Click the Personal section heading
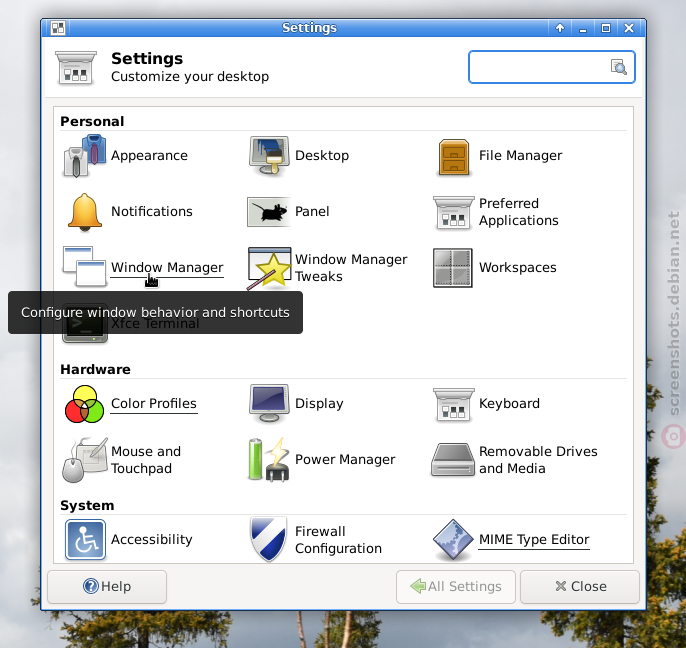Screen dimensions: 686x648 pos(92,121)
